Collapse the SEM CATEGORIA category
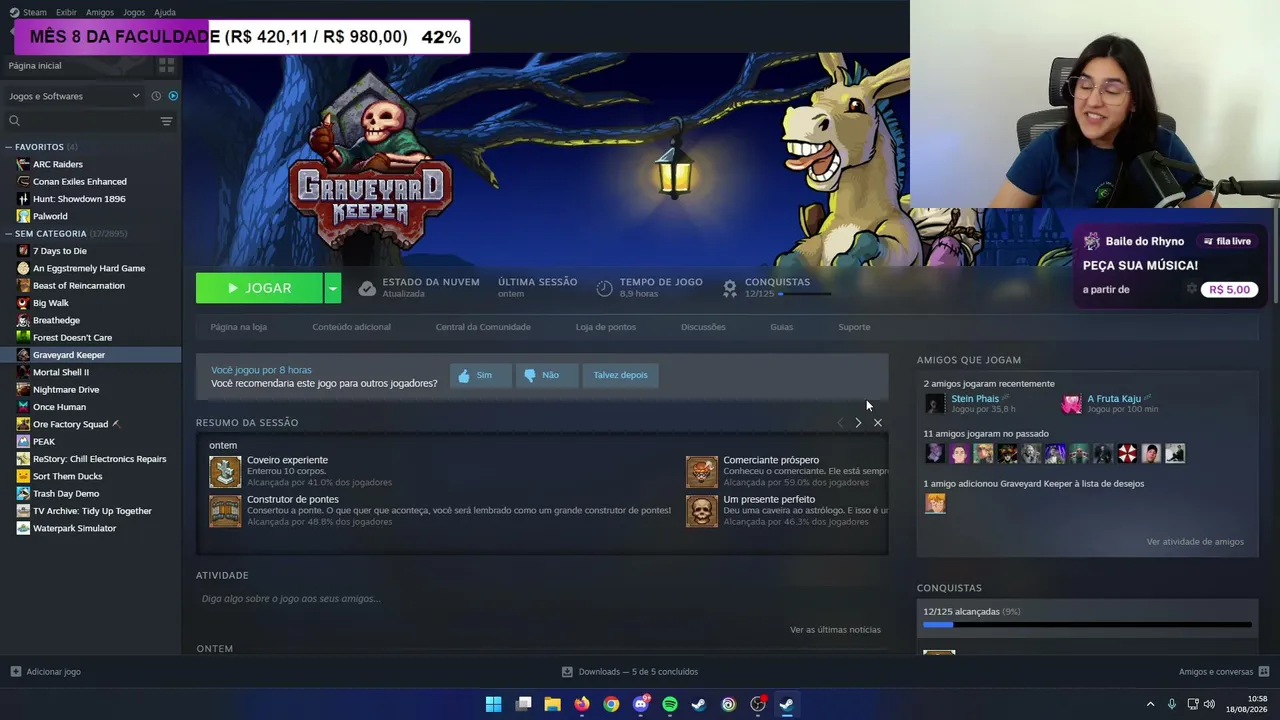Image resolution: width=1280 pixels, height=720 pixels. (x=9, y=234)
